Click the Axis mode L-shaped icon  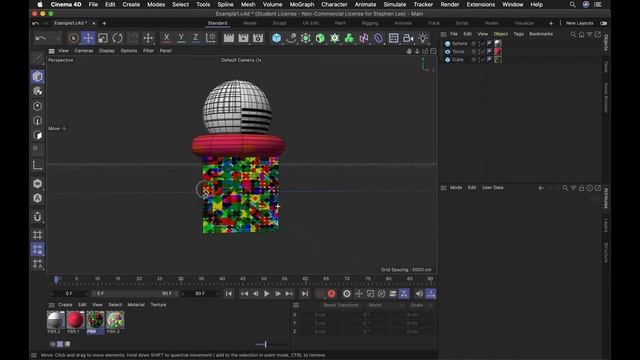tap(38, 165)
